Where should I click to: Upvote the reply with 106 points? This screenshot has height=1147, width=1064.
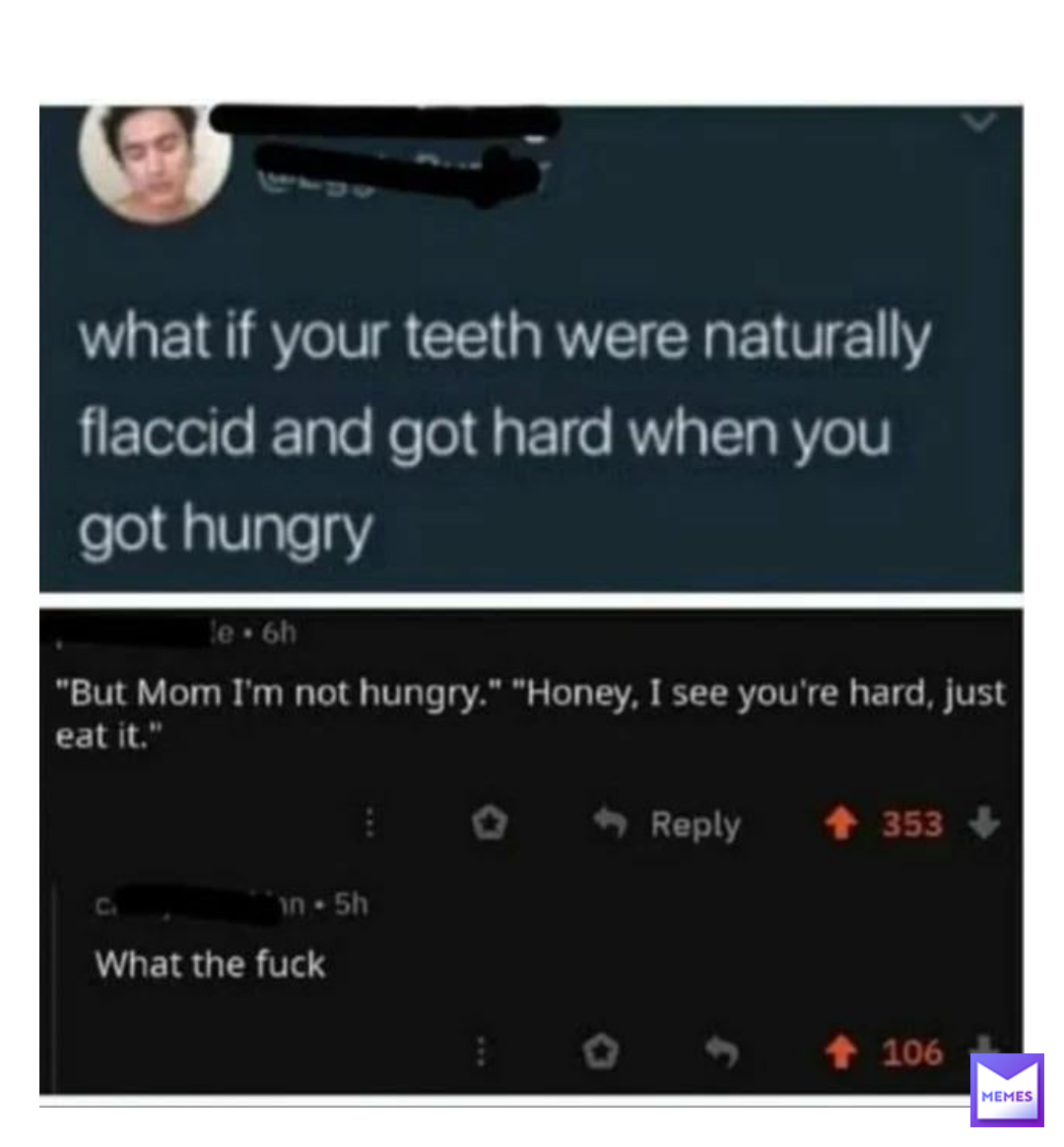pyautogui.click(x=841, y=1051)
